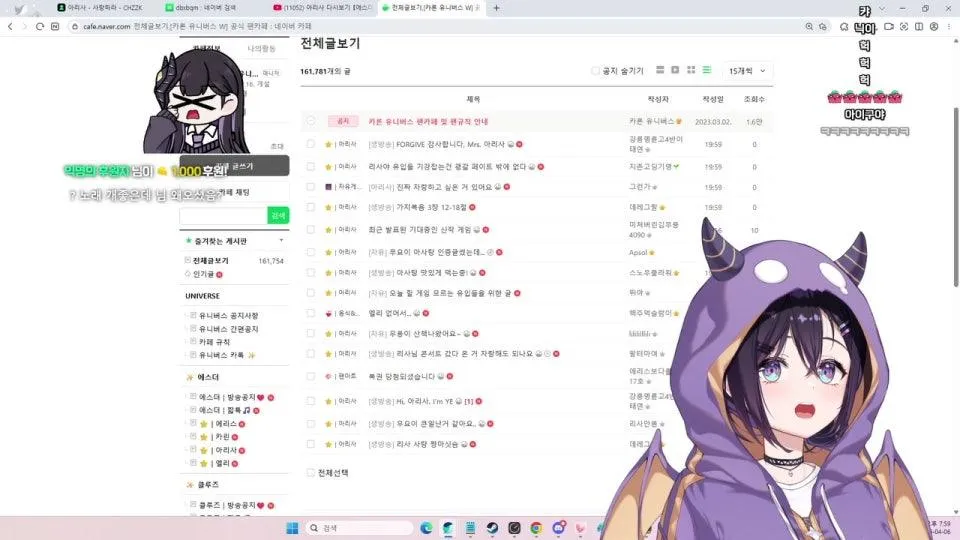Check the box for 복권 당첨되셨습니다 post
Viewport: 960px width, 540px height.
[310, 376]
